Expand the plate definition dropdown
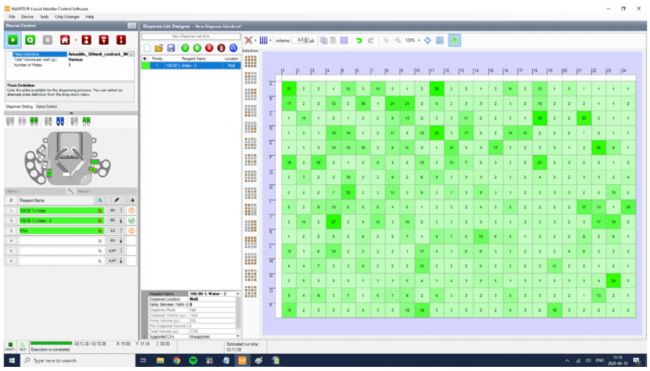650x371 pixels. click(x=132, y=54)
